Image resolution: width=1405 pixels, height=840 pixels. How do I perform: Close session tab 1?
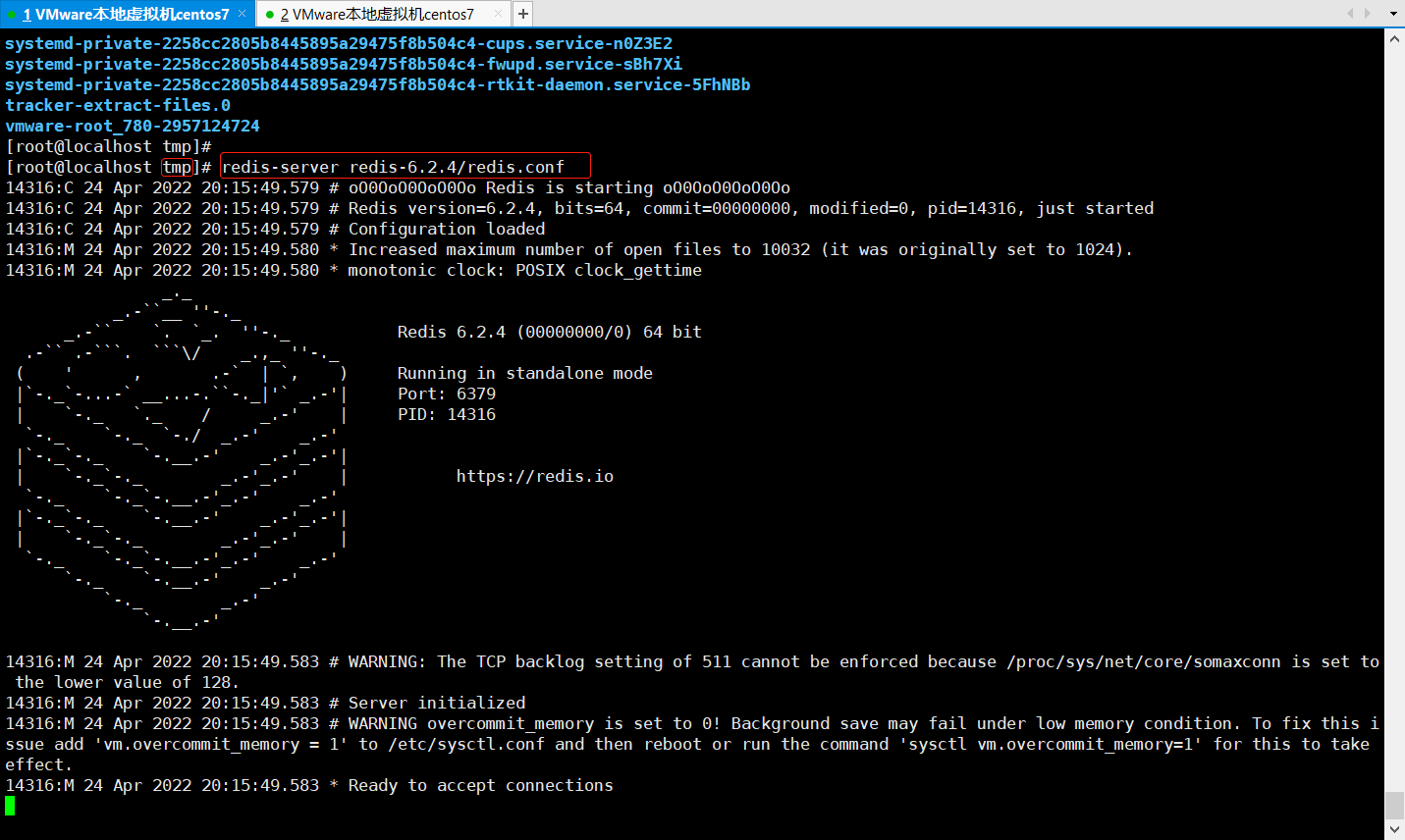pyautogui.click(x=243, y=14)
